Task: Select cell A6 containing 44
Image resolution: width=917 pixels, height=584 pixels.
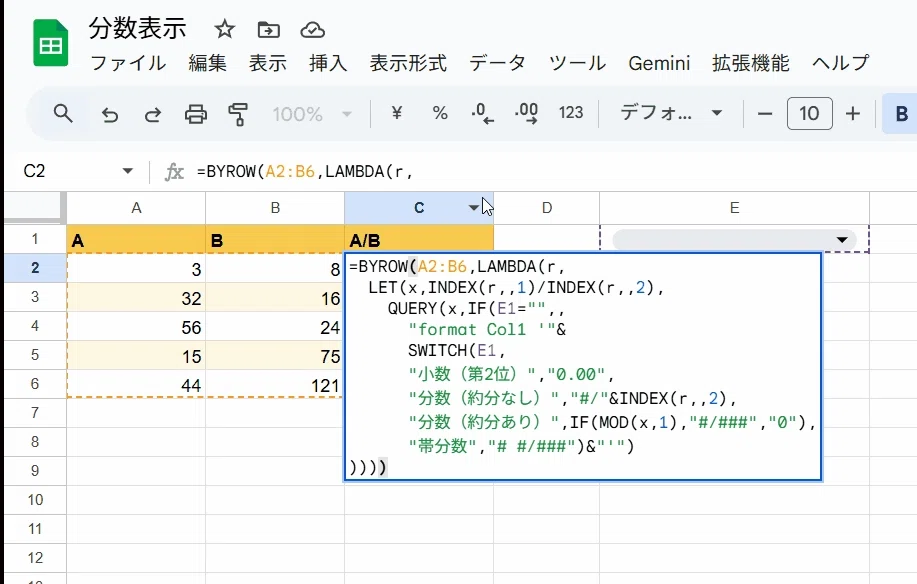Action: (x=136, y=384)
